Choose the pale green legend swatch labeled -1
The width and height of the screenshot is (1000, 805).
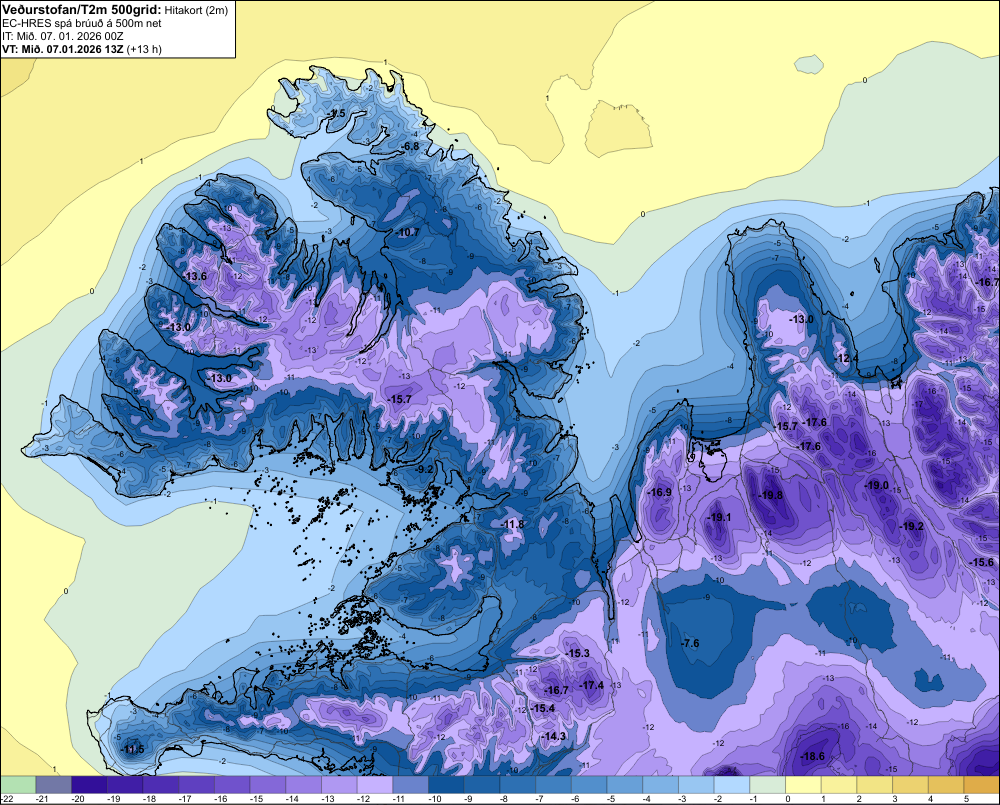[768, 785]
